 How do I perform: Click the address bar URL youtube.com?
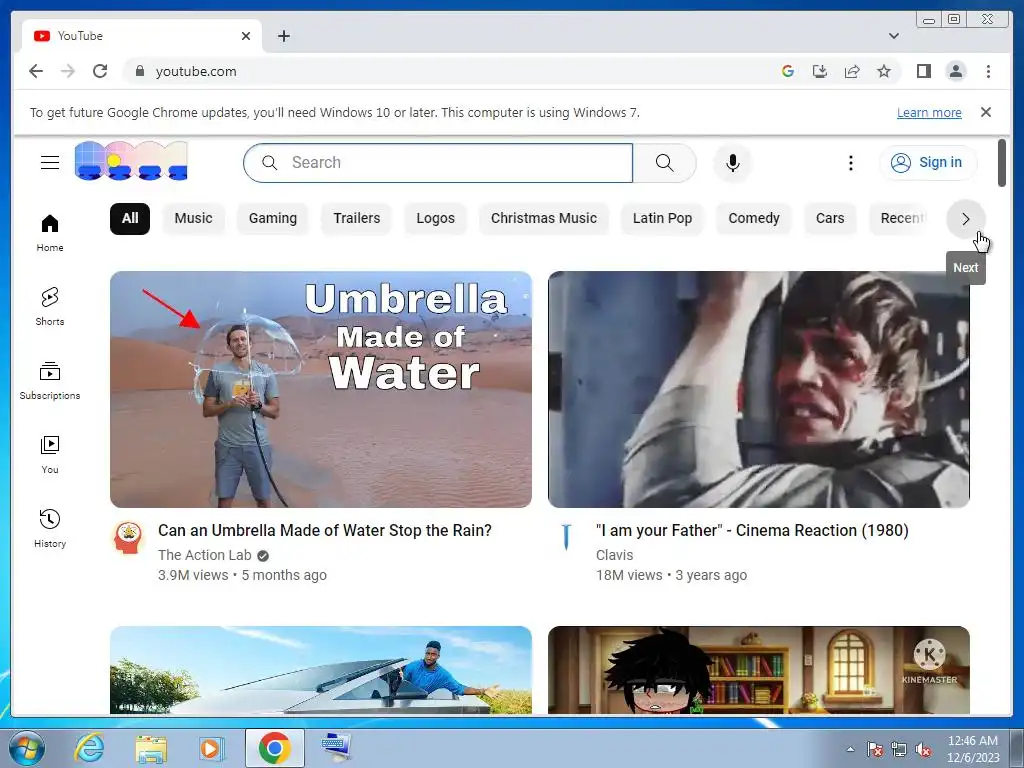(196, 71)
